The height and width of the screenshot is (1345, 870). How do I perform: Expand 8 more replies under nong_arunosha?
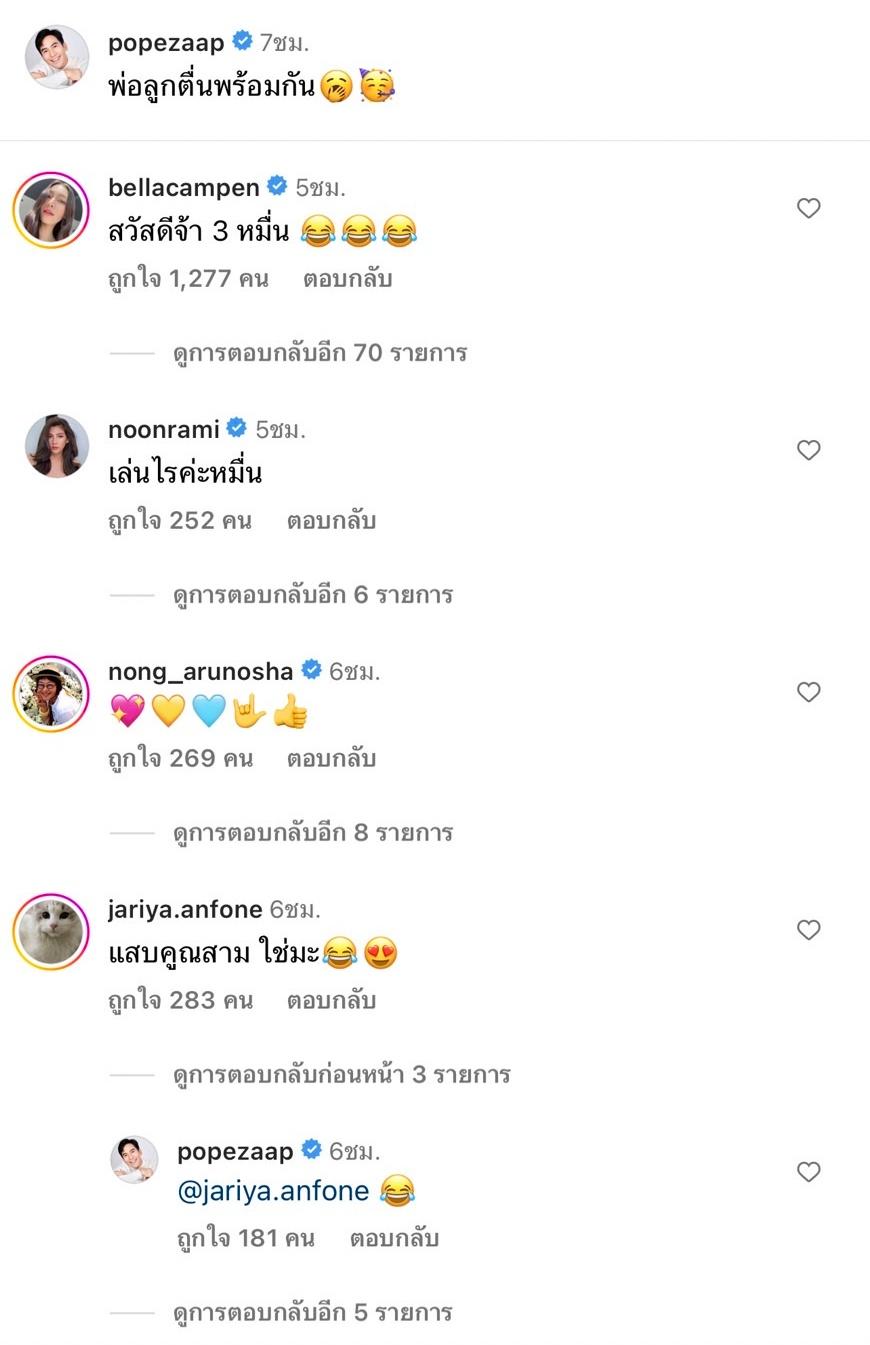(x=312, y=833)
